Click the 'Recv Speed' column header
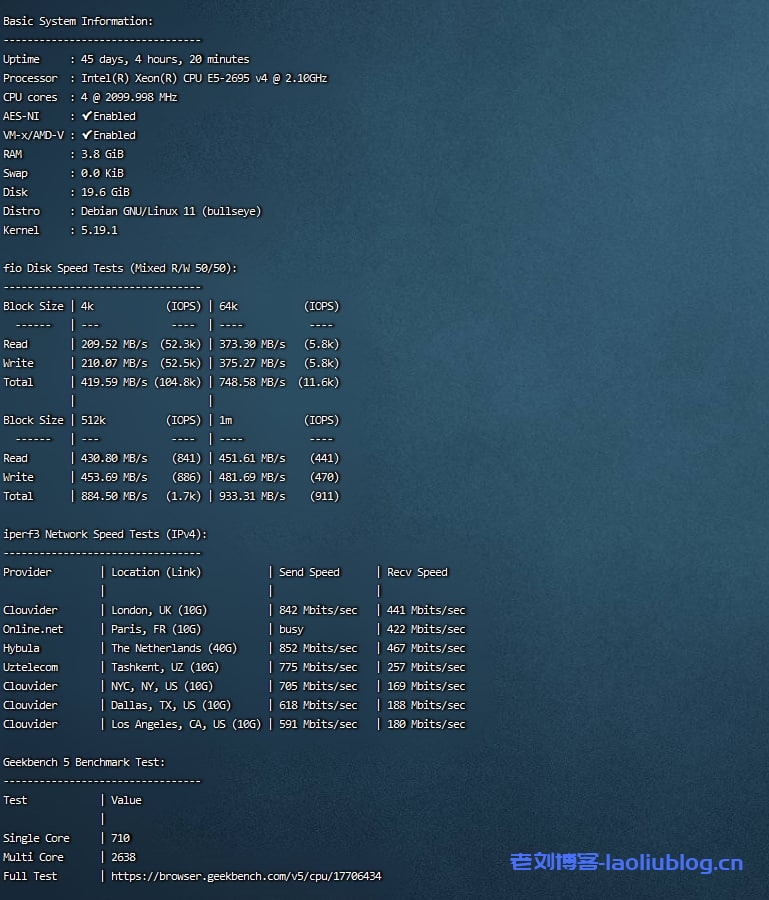Screen dimensions: 769x900 [x=417, y=572]
